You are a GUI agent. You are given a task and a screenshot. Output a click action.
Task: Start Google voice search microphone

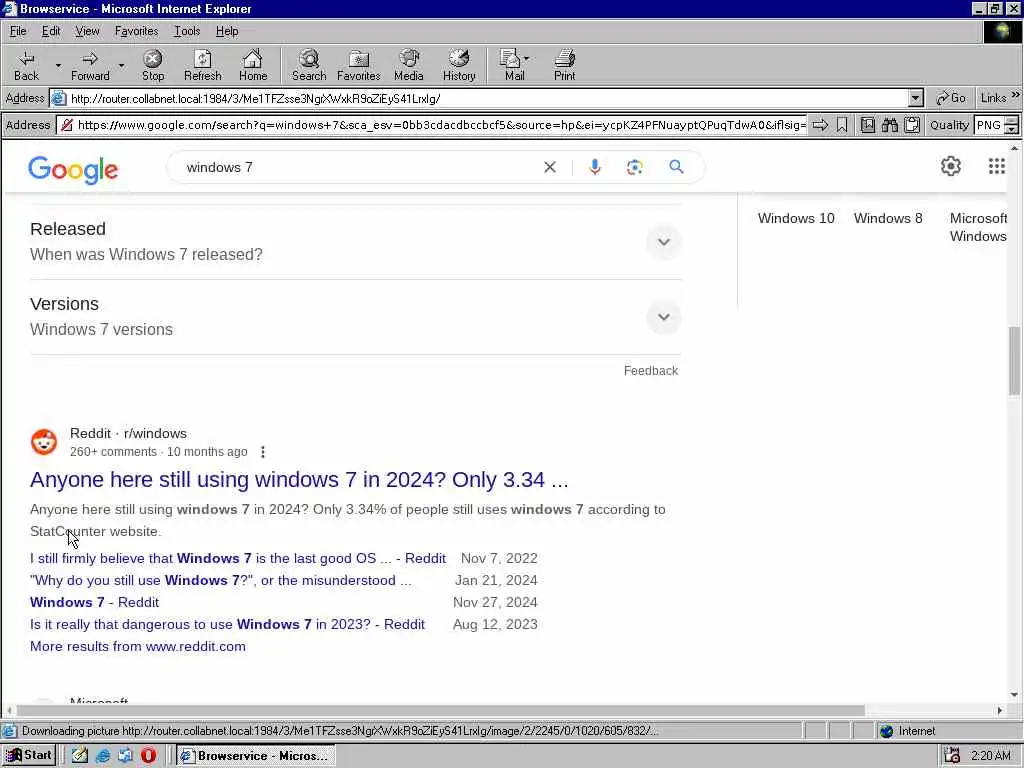[x=594, y=167]
